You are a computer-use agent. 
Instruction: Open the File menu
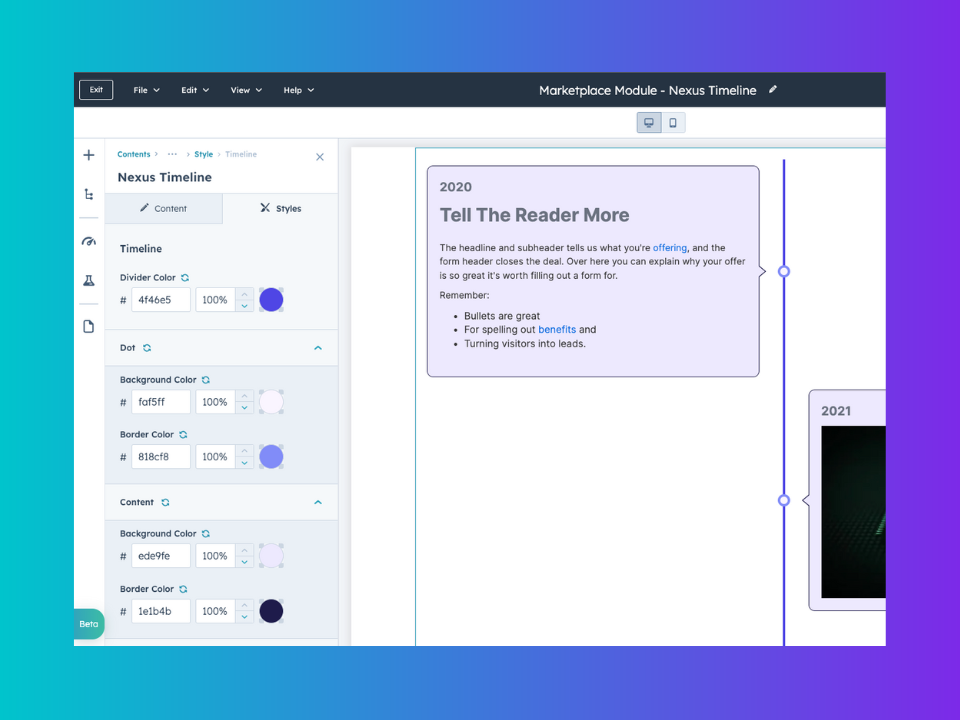pyautogui.click(x=146, y=90)
